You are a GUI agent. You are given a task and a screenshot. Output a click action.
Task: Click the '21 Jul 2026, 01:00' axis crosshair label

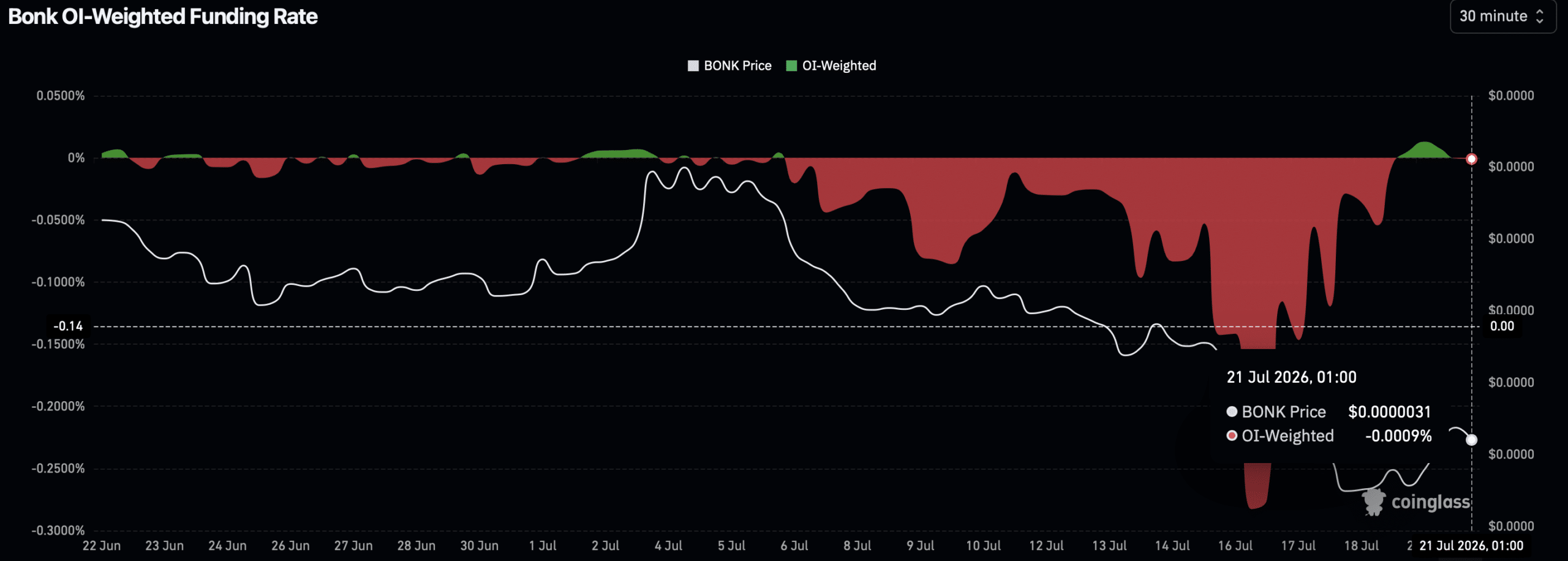pos(1471,545)
